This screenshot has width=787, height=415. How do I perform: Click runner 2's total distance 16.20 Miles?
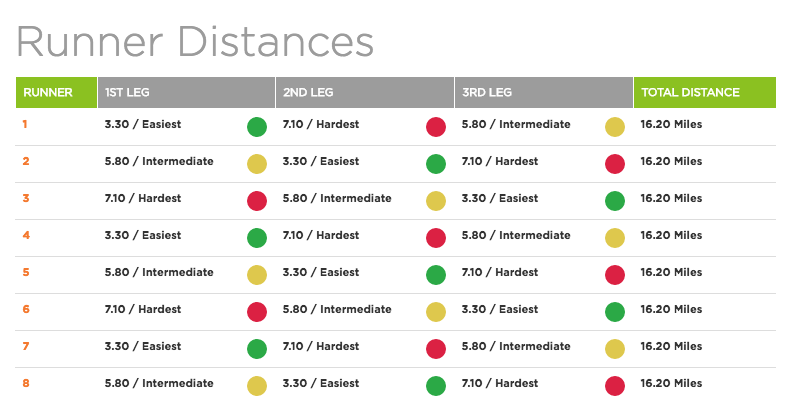pos(671,161)
